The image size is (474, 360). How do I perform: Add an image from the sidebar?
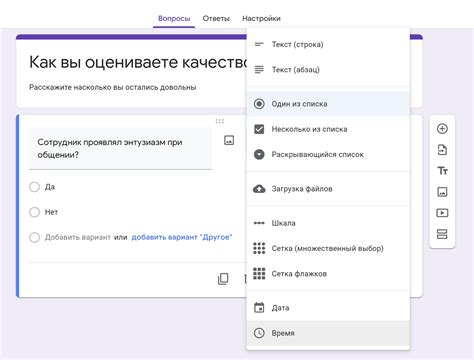[x=442, y=192]
